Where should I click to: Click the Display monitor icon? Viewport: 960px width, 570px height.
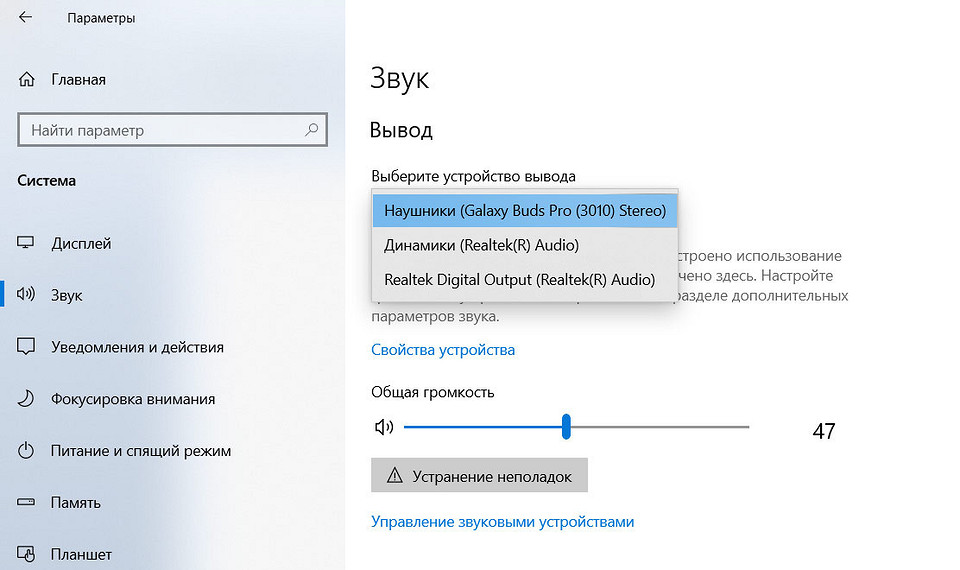coord(27,243)
